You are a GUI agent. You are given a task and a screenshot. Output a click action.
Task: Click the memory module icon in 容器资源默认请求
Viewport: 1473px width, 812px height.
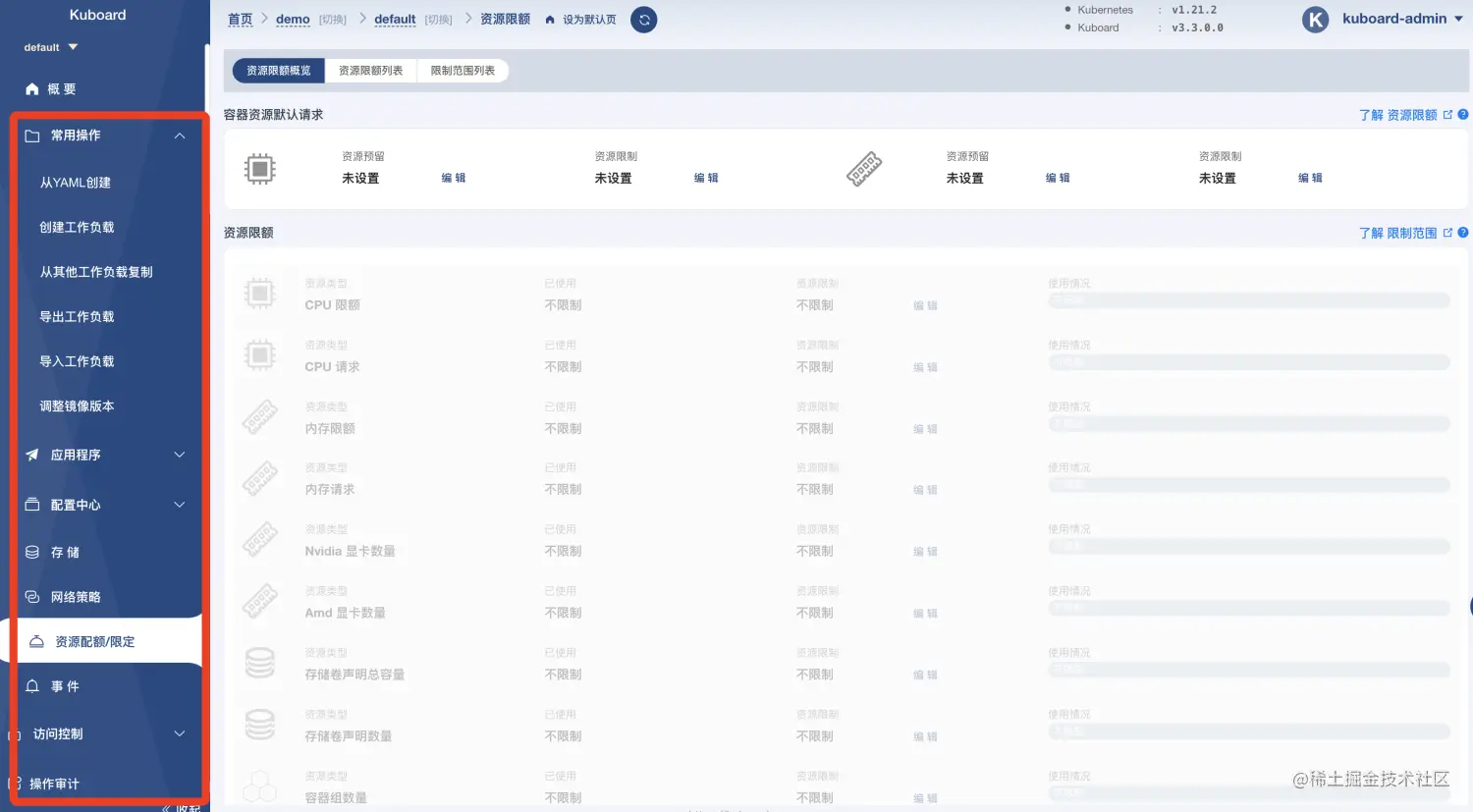[864, 169]
